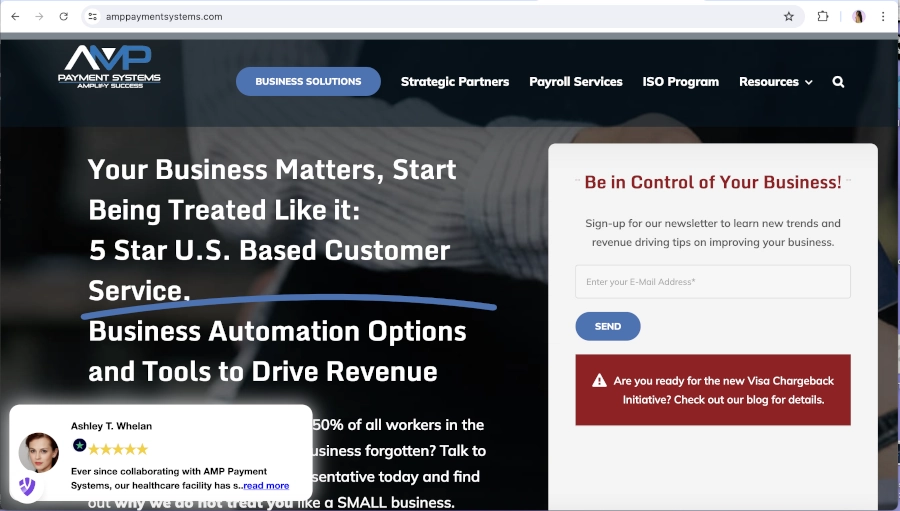Open the Visa Chargeback blog banner

713,390
